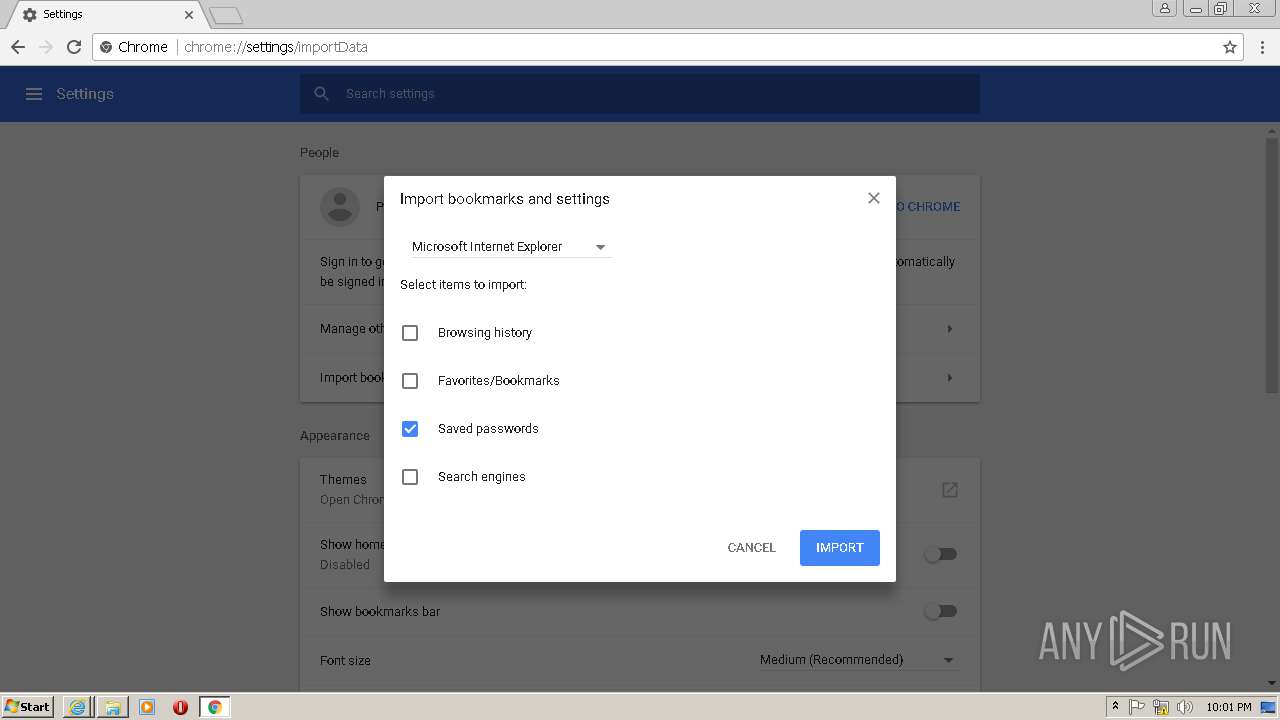Expand the Manage other people row arrow
Image resolution: width=1280 pixels, height=720 pixels.
950,329
